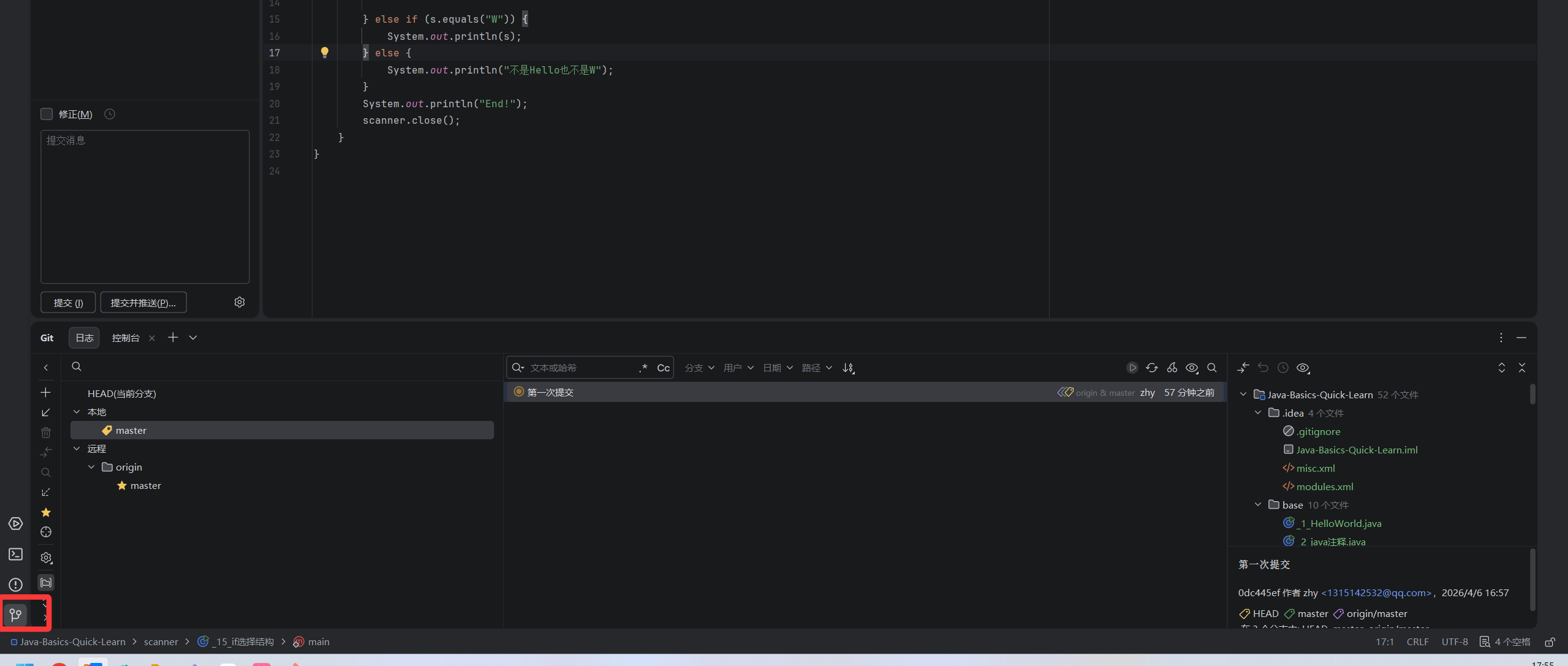
Task: Open the Git tool window icon
Action: click(x=16, y=614)
